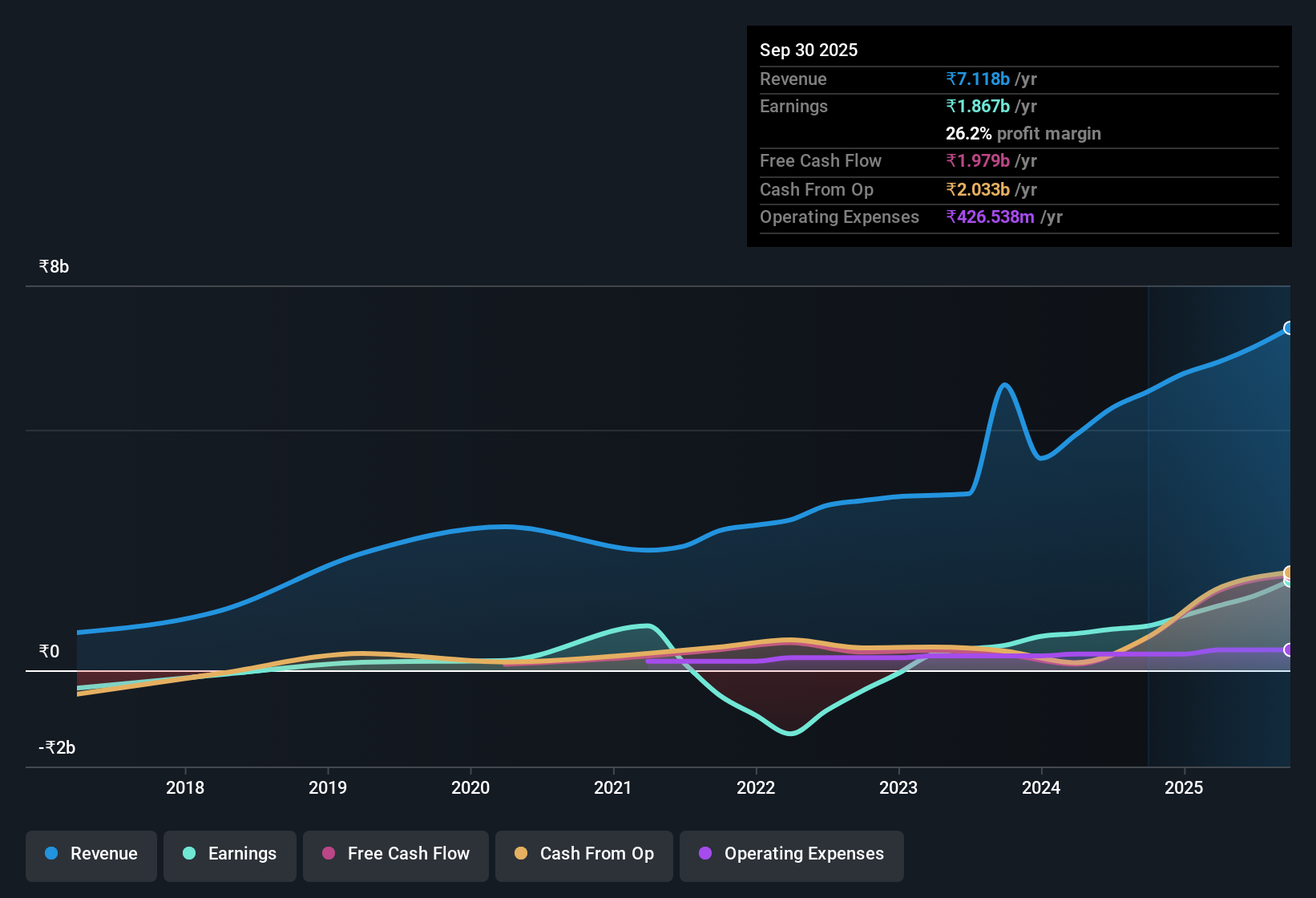Click the ₹7.118b revenue value
This screenshot has width=1316, height=898.
coord(978,79)
